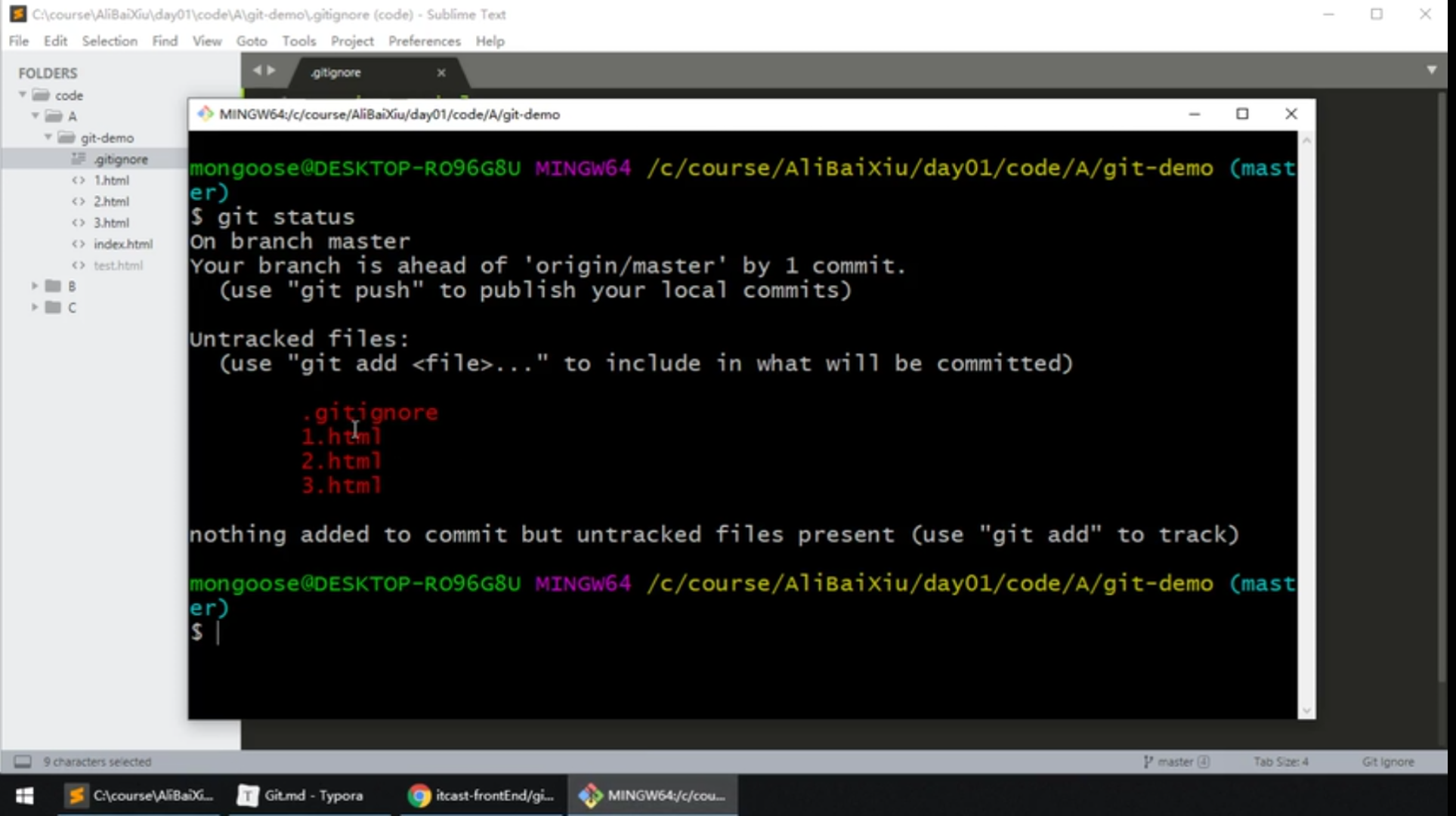This screenshot has height=816, width=1456.
Task: Click the folder icon next to git-demo
Action: click(x=64, y=138)
